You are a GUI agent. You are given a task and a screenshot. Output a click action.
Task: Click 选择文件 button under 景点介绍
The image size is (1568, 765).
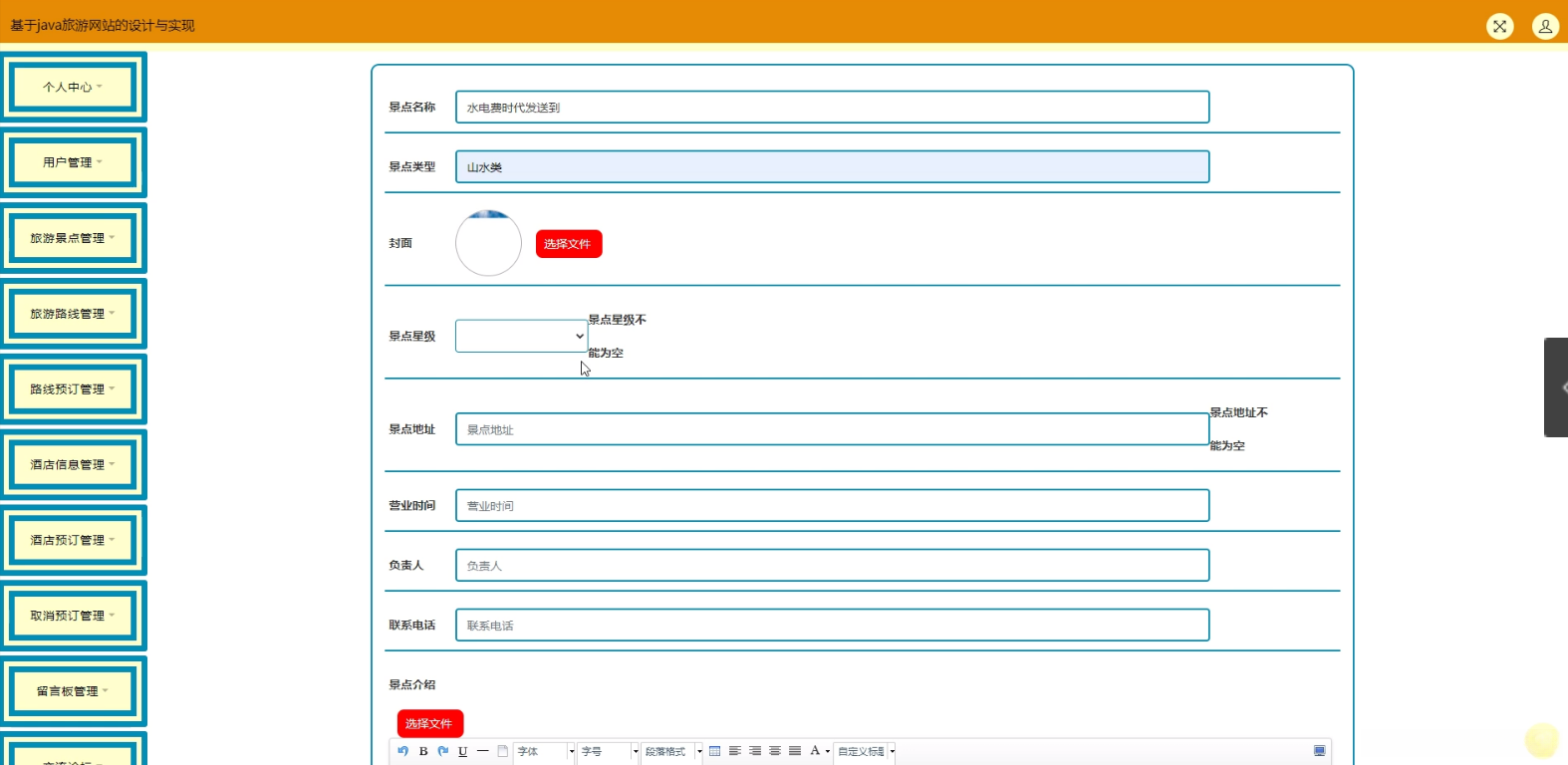[430, 724]
